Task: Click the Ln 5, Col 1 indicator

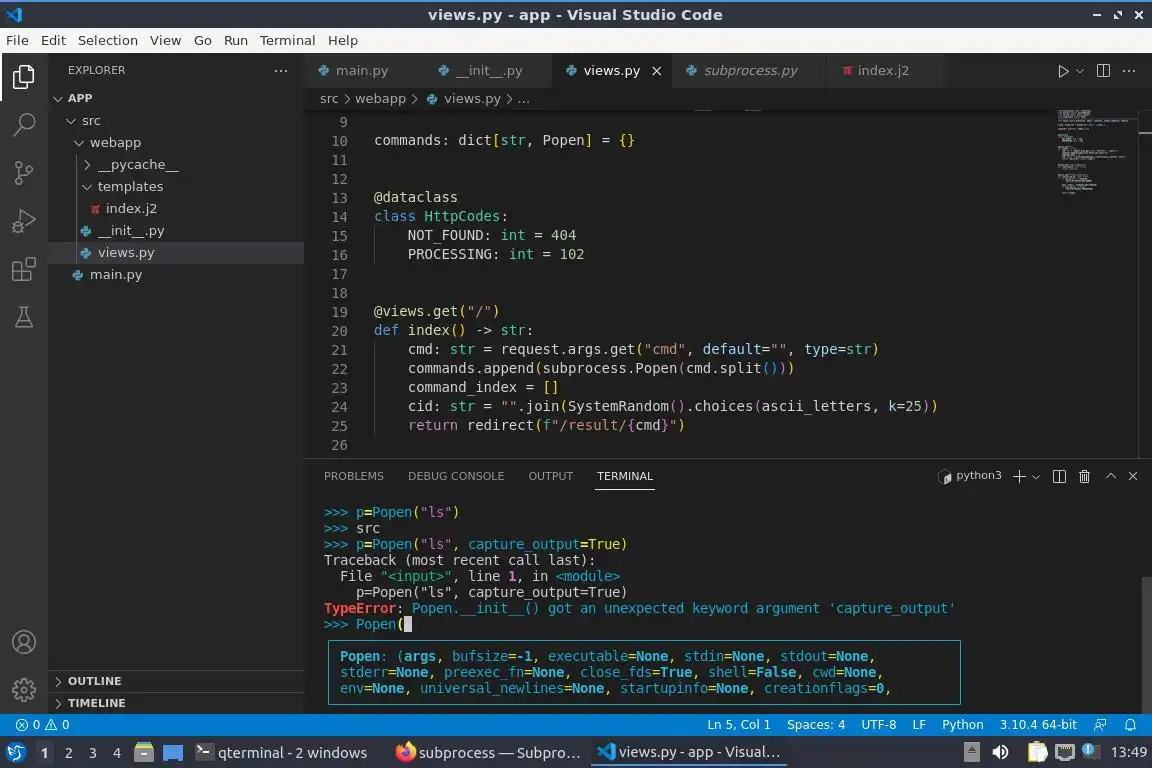Action: tap(738, 725)
